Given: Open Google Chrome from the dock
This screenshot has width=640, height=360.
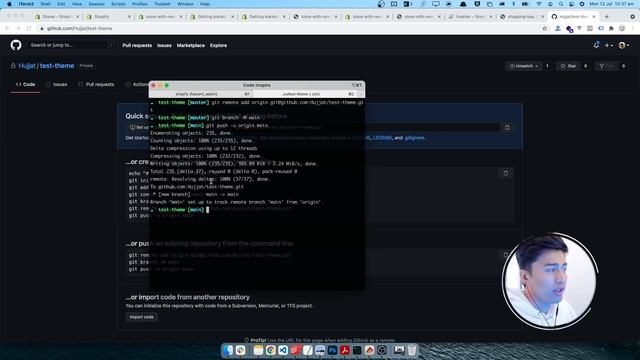Looking at the screenshot, I should tap(270, 350).
